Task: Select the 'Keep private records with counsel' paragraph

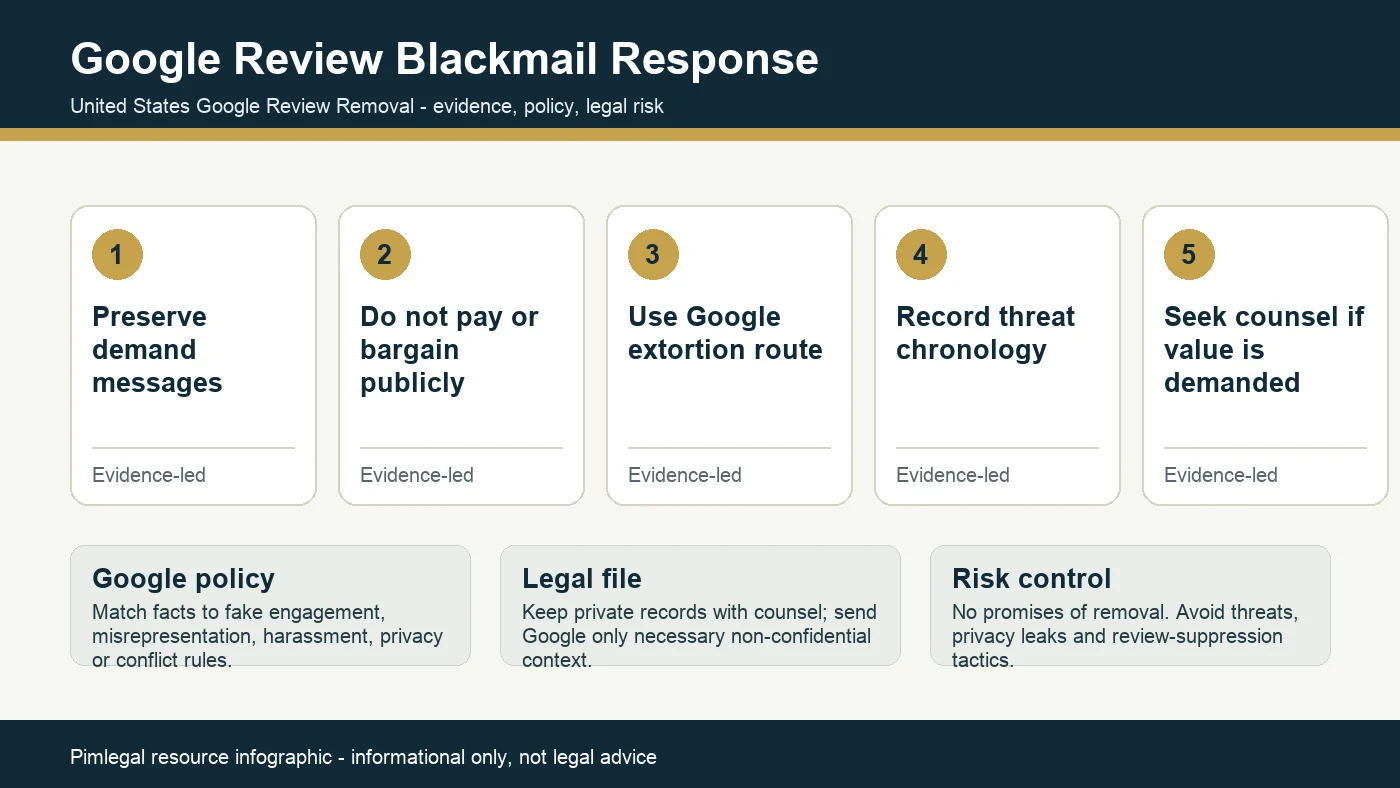Action: (x=699, y=636)
